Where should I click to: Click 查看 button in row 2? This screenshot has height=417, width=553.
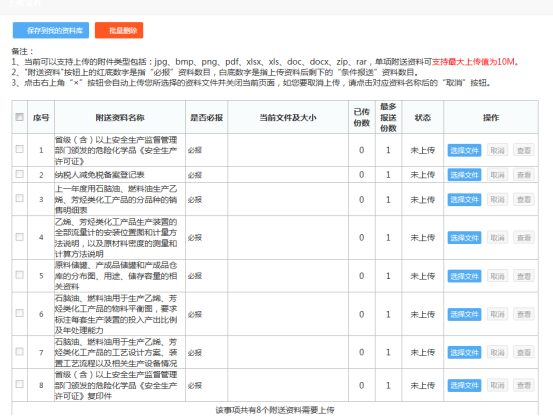[524, 175]
